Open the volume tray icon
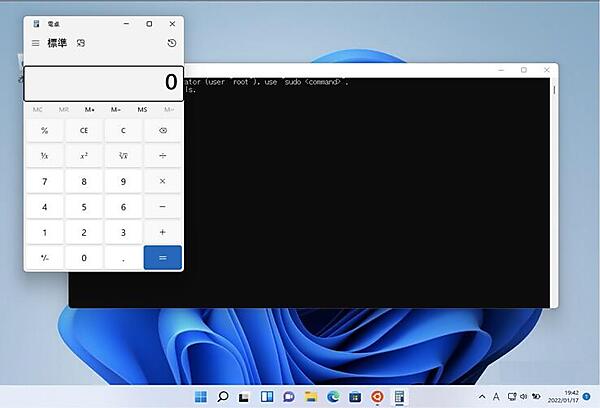The width and height of the screenshot is (600, 408). pyautogui.click(x=523, y=397)
